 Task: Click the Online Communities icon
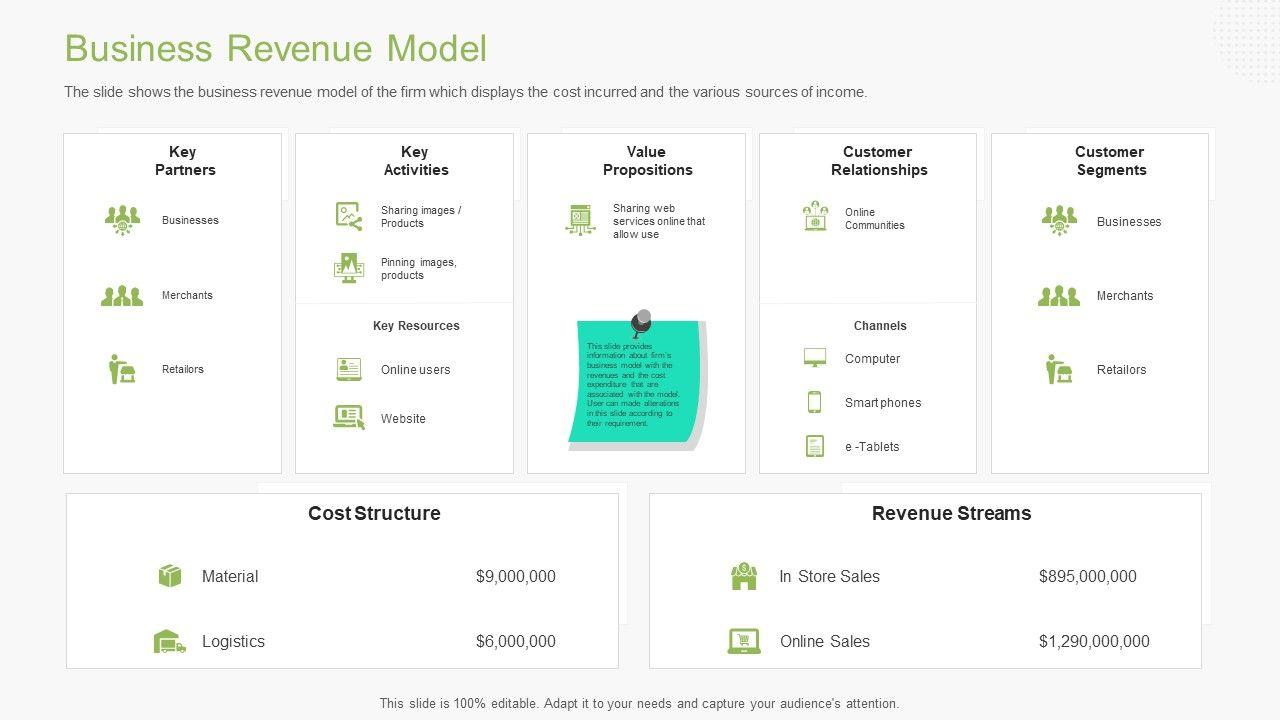click(x=815, y=217)
